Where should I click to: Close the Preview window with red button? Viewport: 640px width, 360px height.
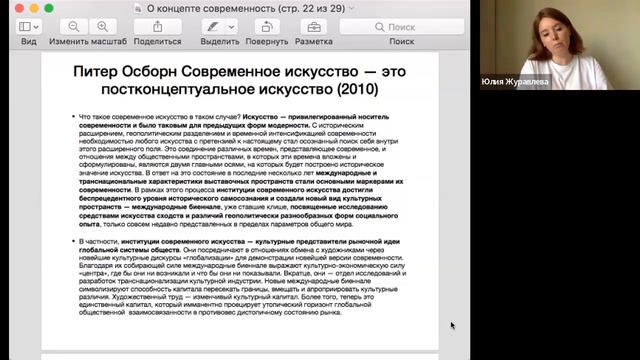click(x=19, y=8)
